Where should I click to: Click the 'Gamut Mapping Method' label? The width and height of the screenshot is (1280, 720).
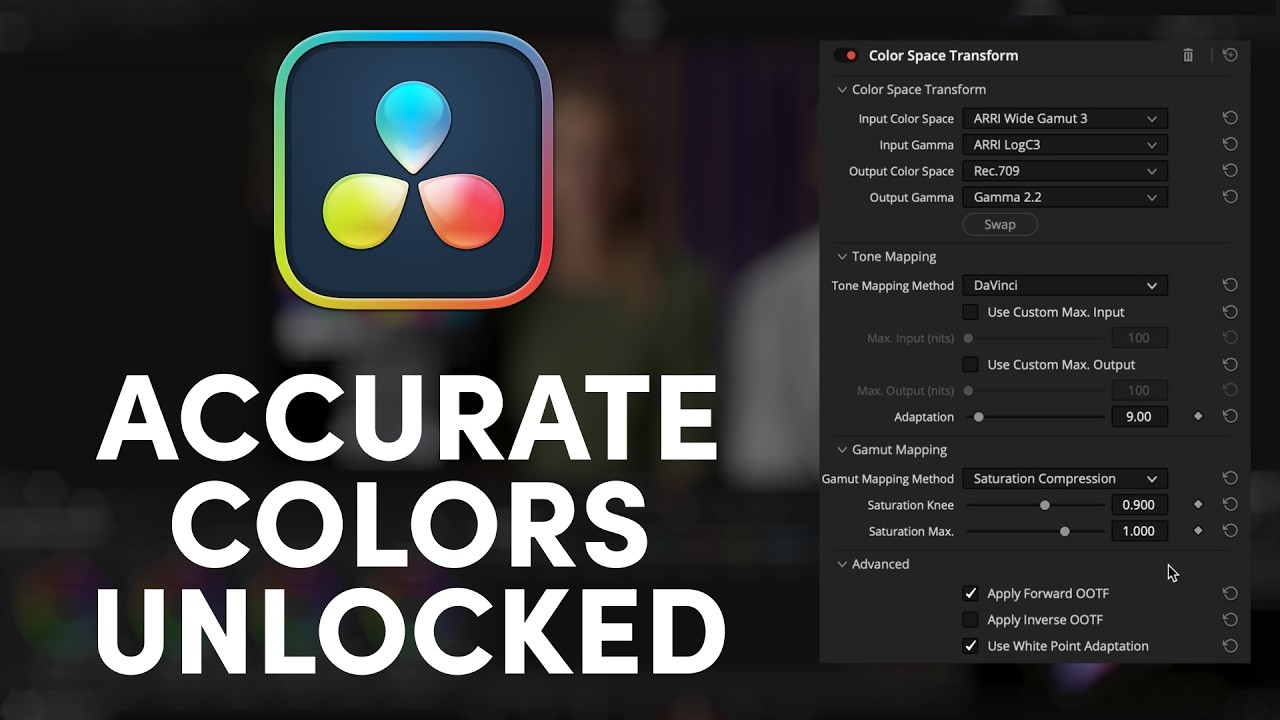888,479
